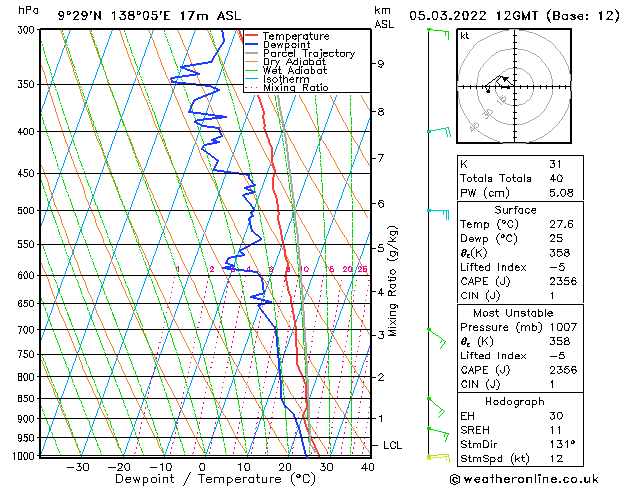Screen dimensions: 629x486
Task: Click the 1000 hPa pressure axis label
Action: point(24,456)
